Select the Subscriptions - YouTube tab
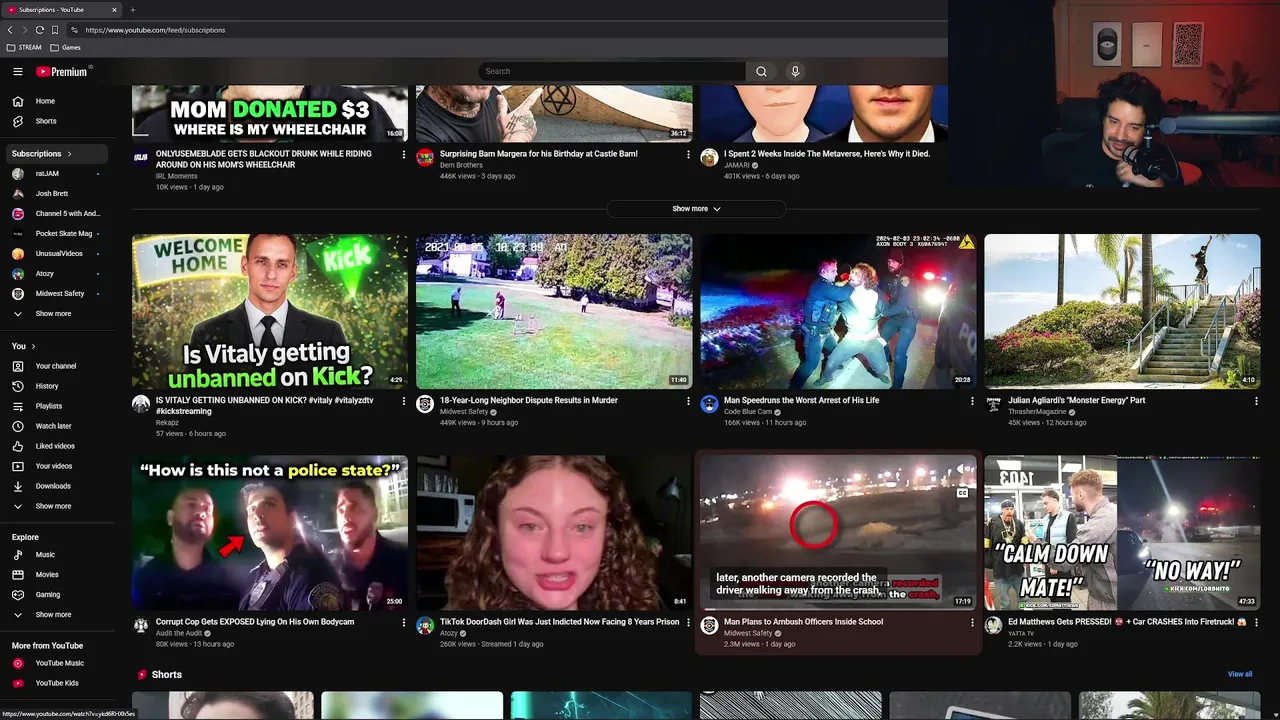This screenshot has width=1280, height=720. (62, 10)
